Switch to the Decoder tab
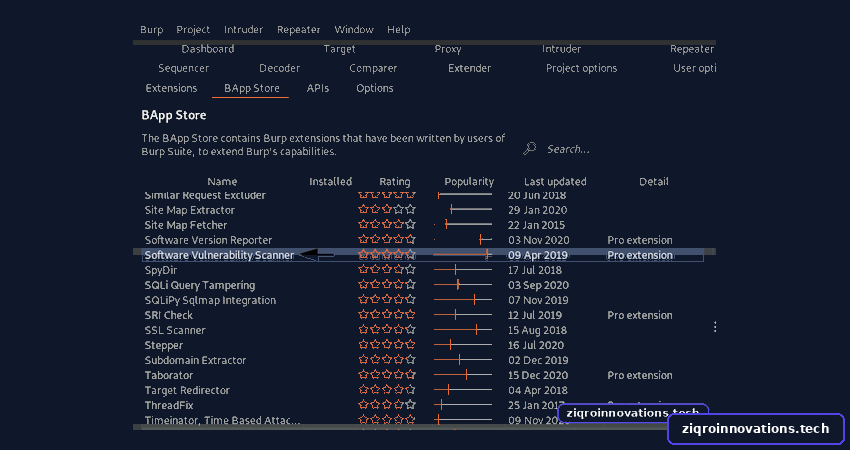The height and width of the screenshot is (450, 850). [279, 68]
